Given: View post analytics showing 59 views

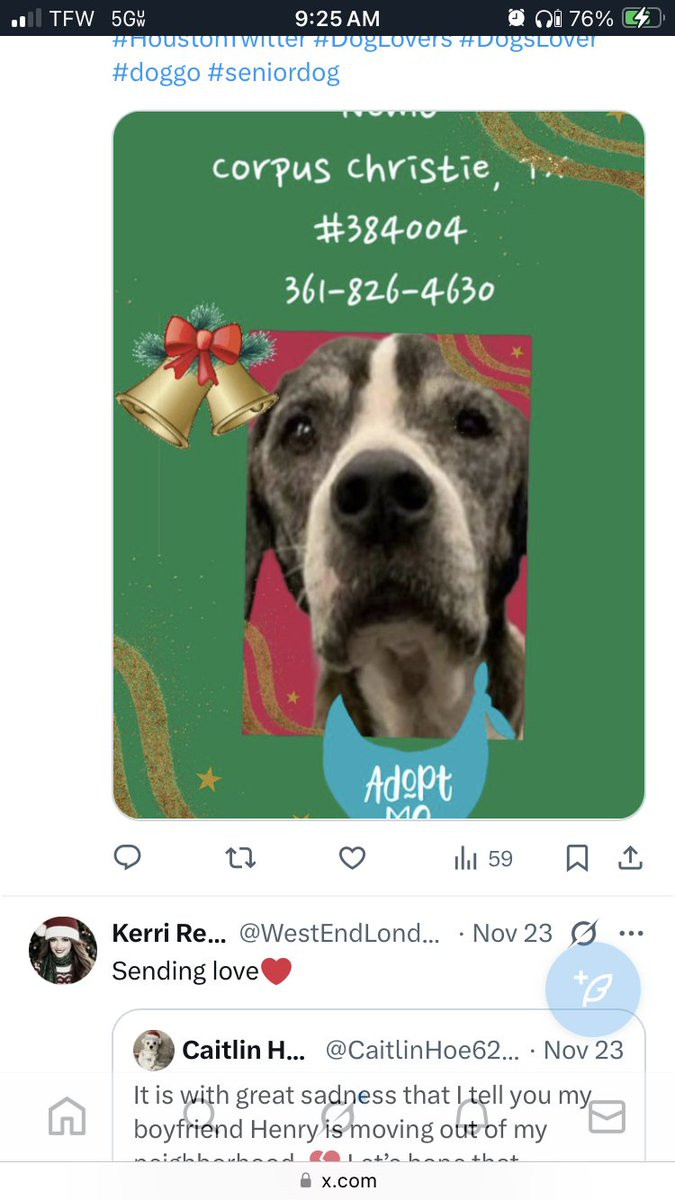Looking at the screenshot, I should click(x=483, y=858).
